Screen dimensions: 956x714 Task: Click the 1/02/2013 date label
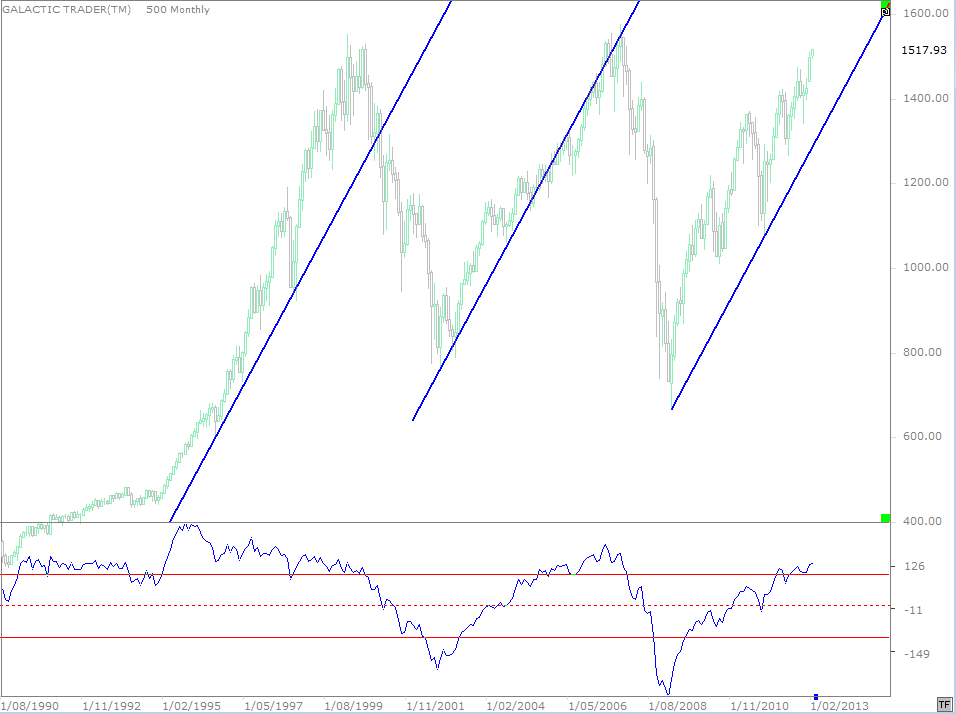[x=840, y=706]
